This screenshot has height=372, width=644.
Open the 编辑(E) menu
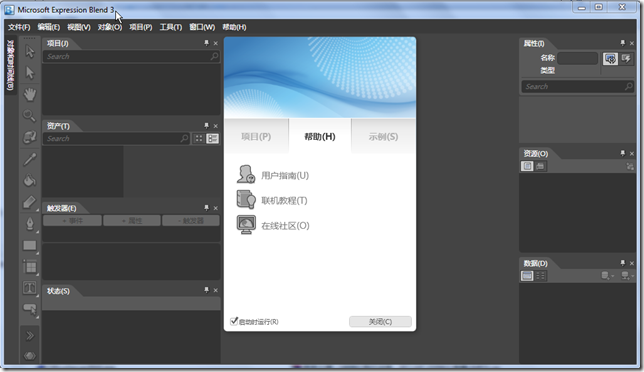[48, 27]
